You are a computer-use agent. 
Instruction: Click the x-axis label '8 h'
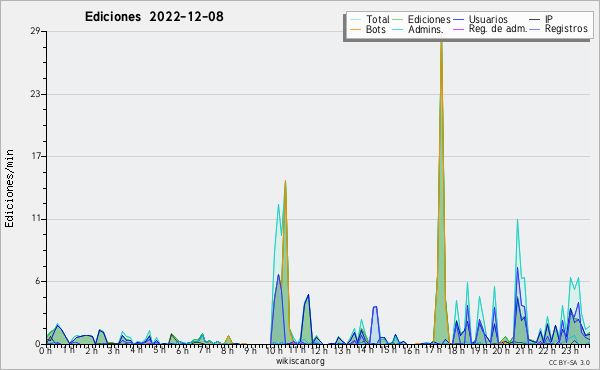(227, 351)
